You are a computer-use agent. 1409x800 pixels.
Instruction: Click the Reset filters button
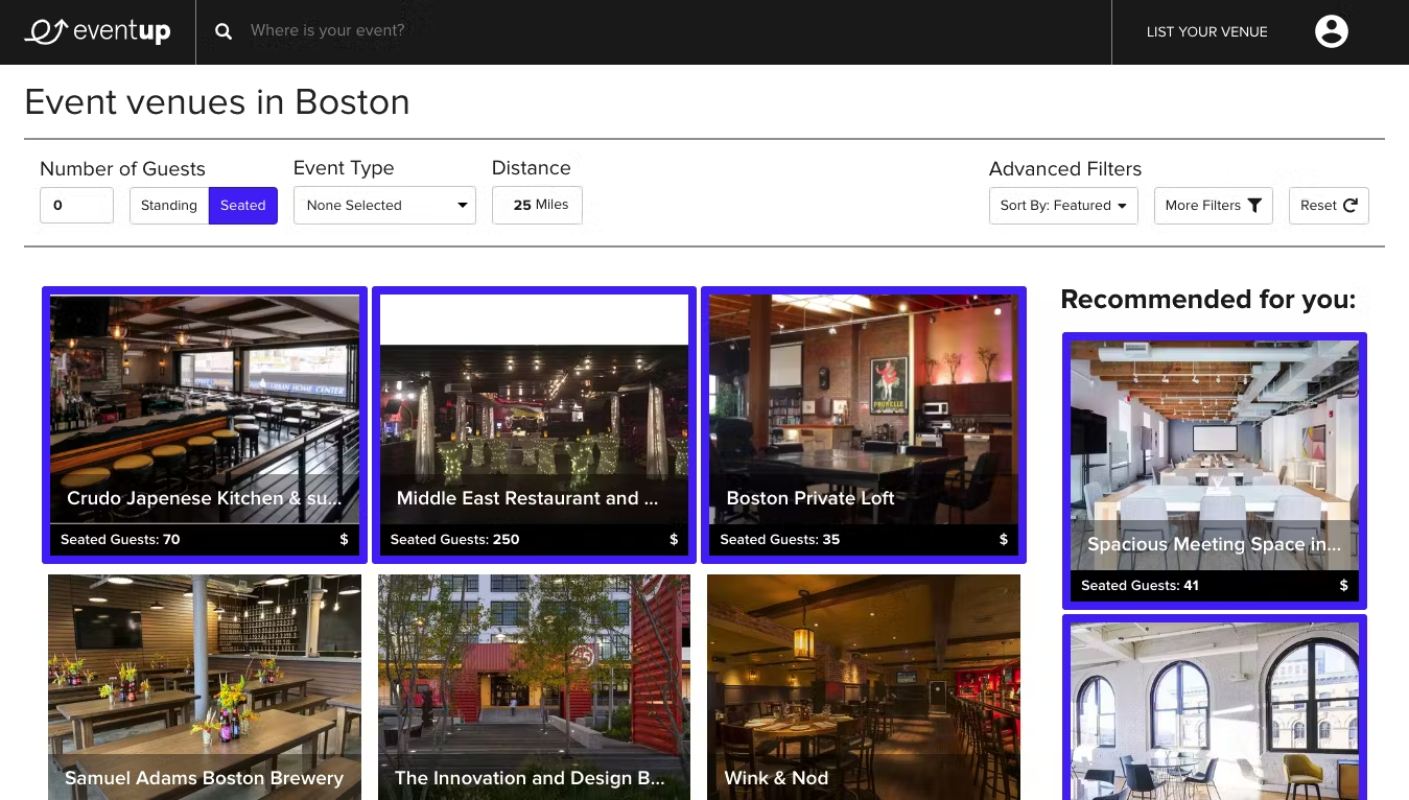[1329, 205]
